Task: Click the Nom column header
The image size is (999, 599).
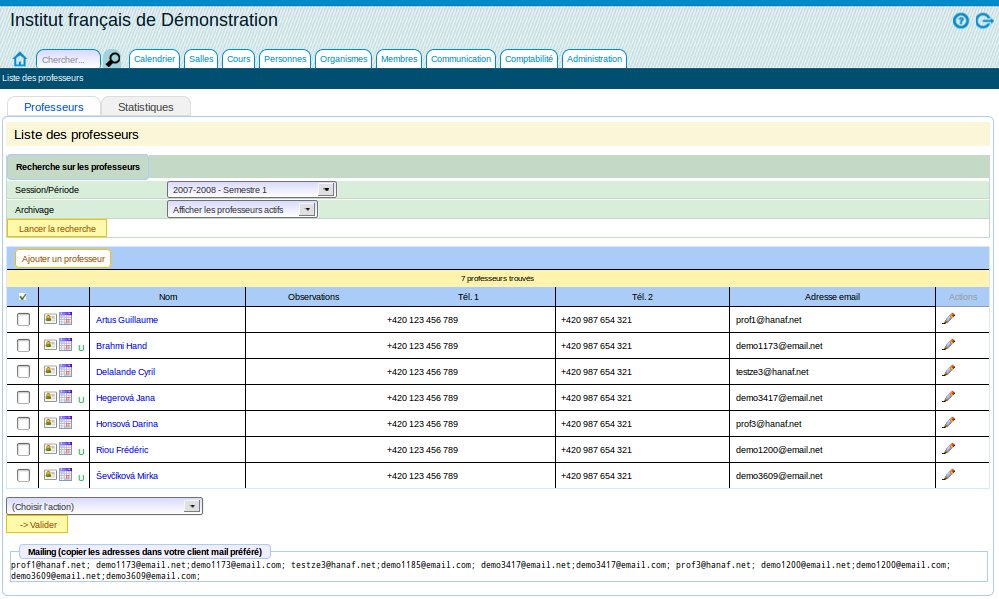Action: [168, 297]
